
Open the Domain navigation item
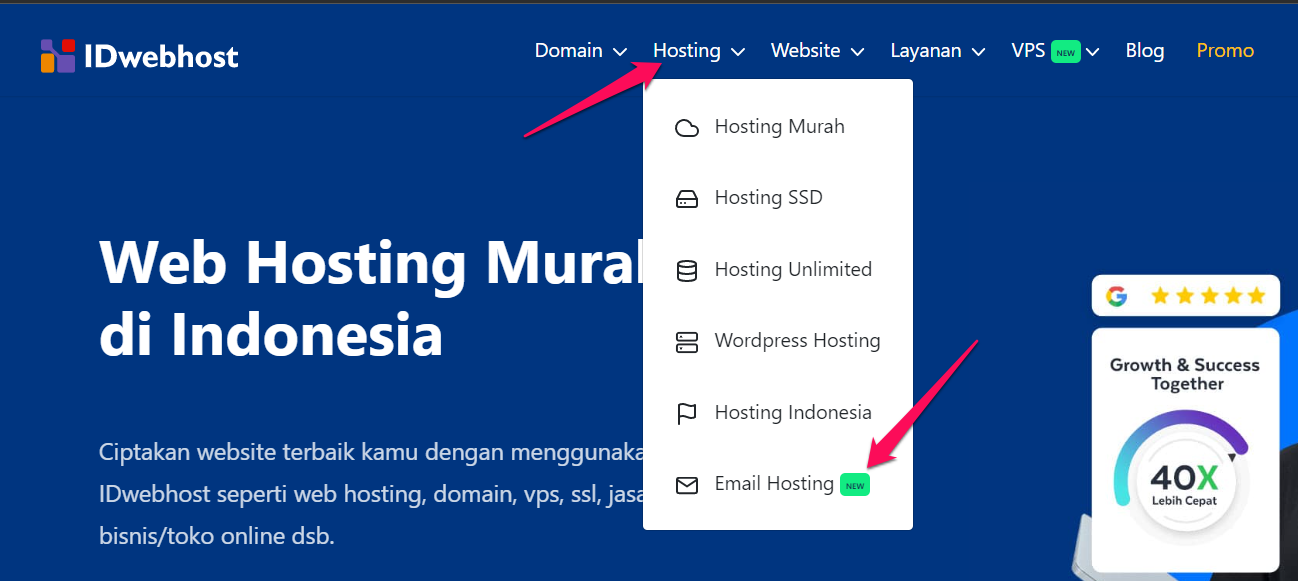569,51
